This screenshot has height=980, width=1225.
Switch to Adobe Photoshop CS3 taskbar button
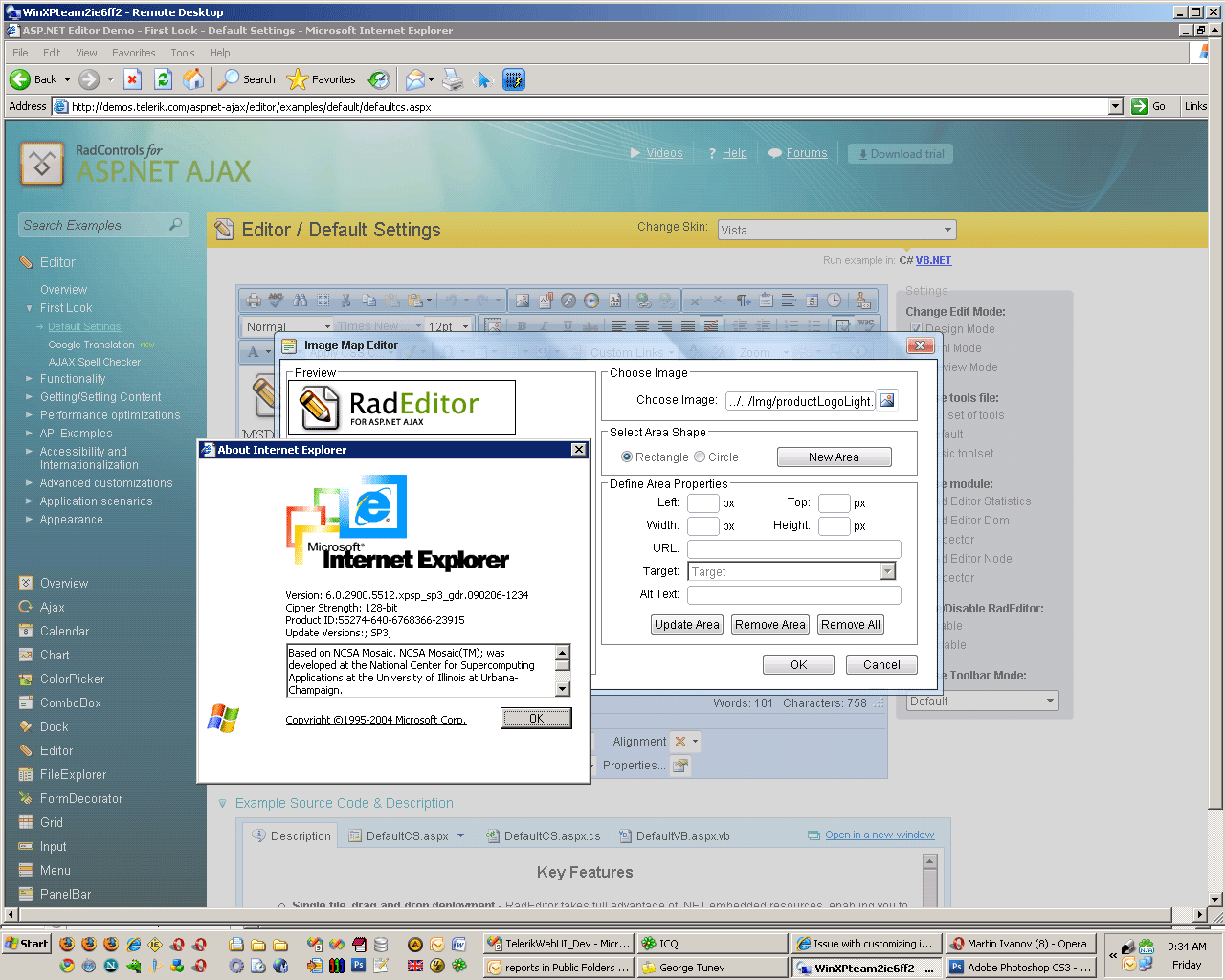coord(1021,968)
